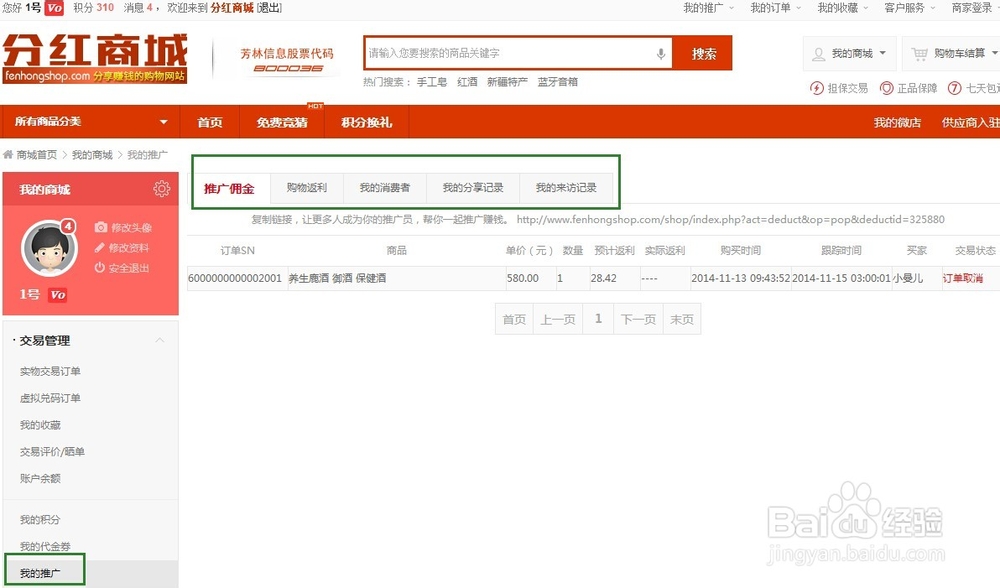Go to 首页 in navigation bar

210,122
